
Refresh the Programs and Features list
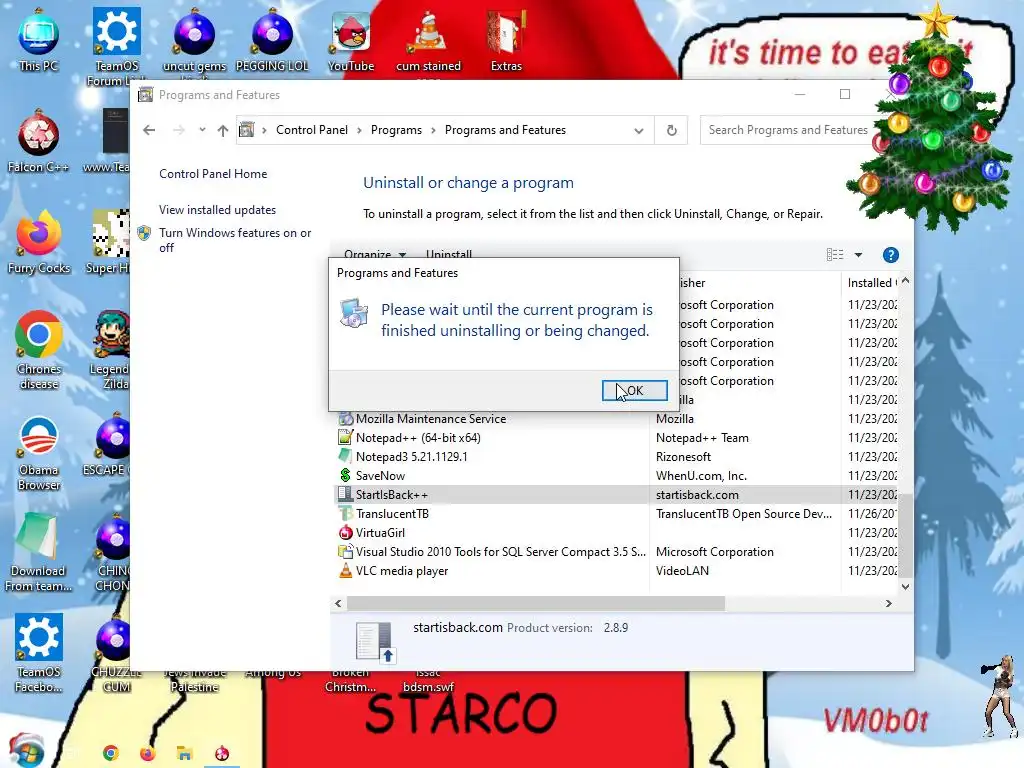(x=671, y=130)
